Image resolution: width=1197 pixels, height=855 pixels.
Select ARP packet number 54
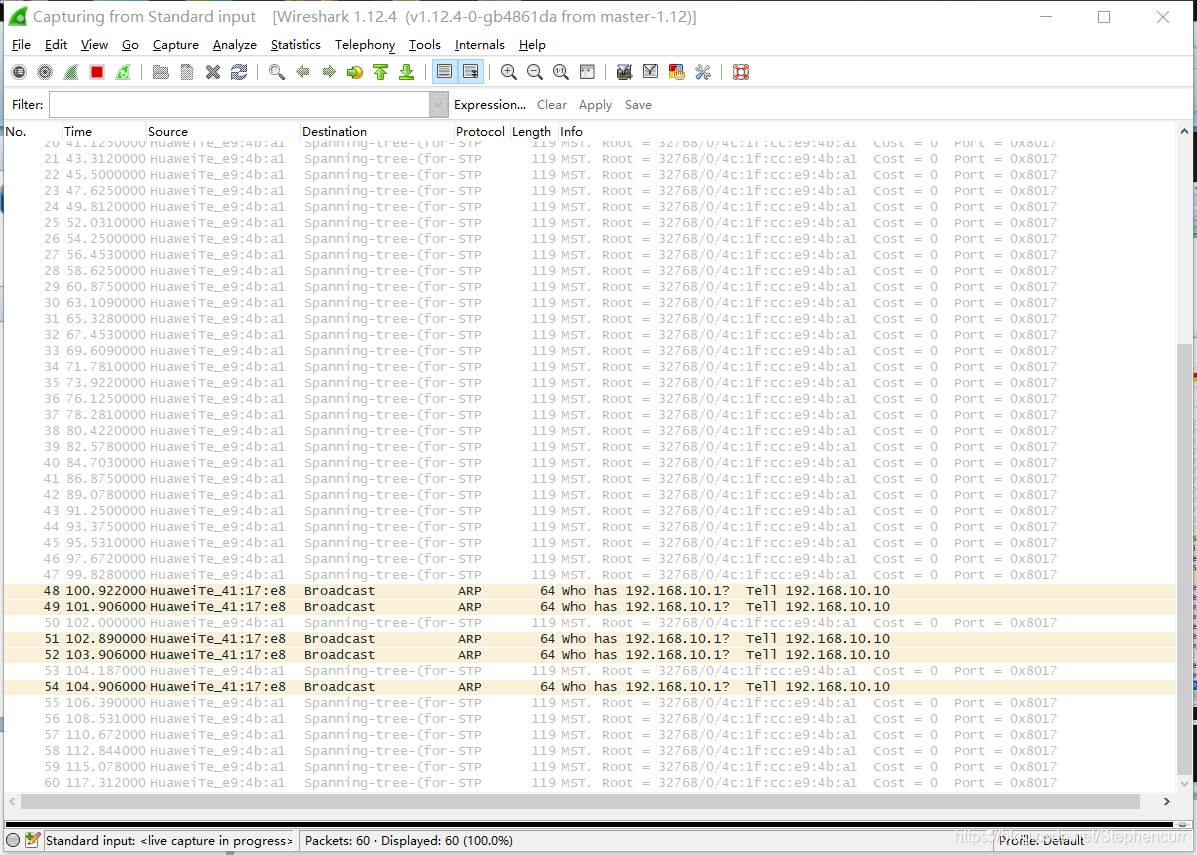click(589, 687)
